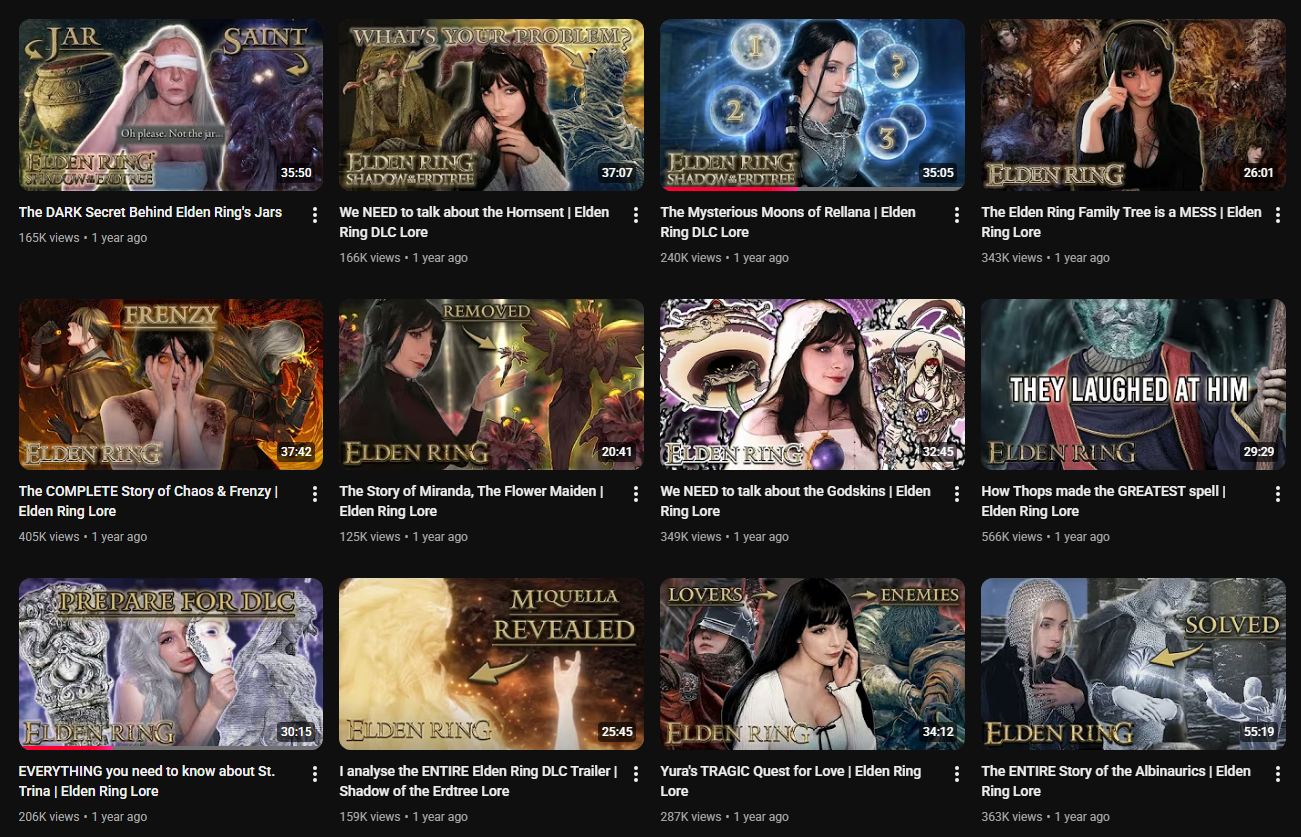This screenshot has height=837, width=1301.
Task: Select the 30:15 duration badge
Action: pyautogui.click(x=296, y=732)
